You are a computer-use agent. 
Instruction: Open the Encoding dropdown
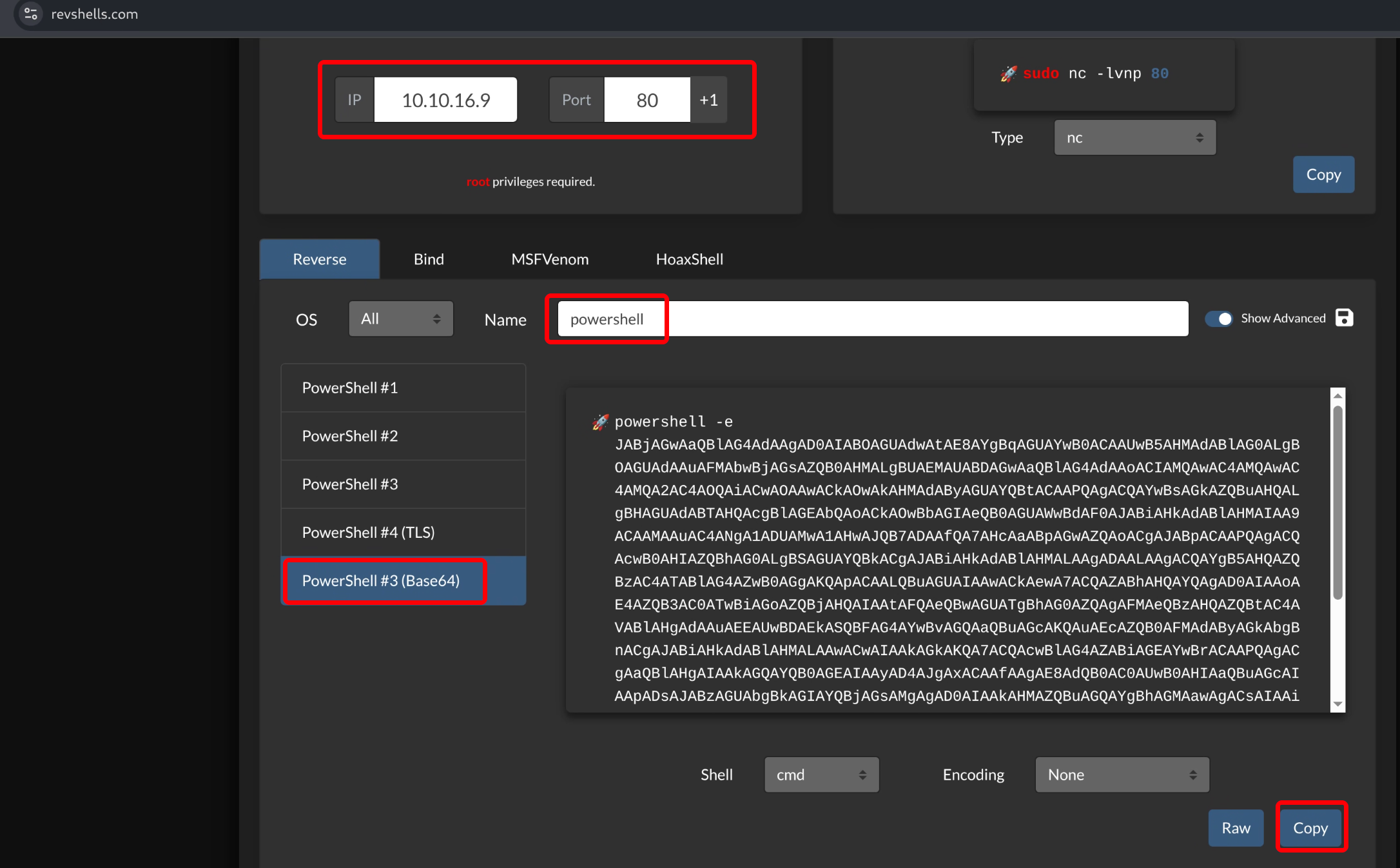(1122, 774)
